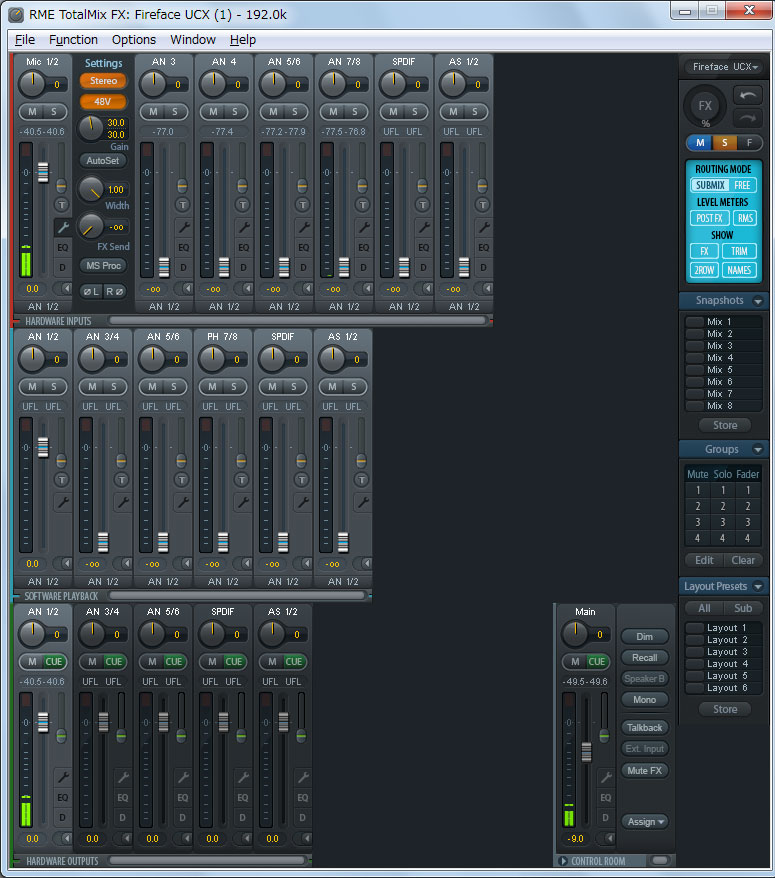Screen dimensions: 775x878
Task: Select SUBMIX routing mode
Action: click(x=710, y=185)
